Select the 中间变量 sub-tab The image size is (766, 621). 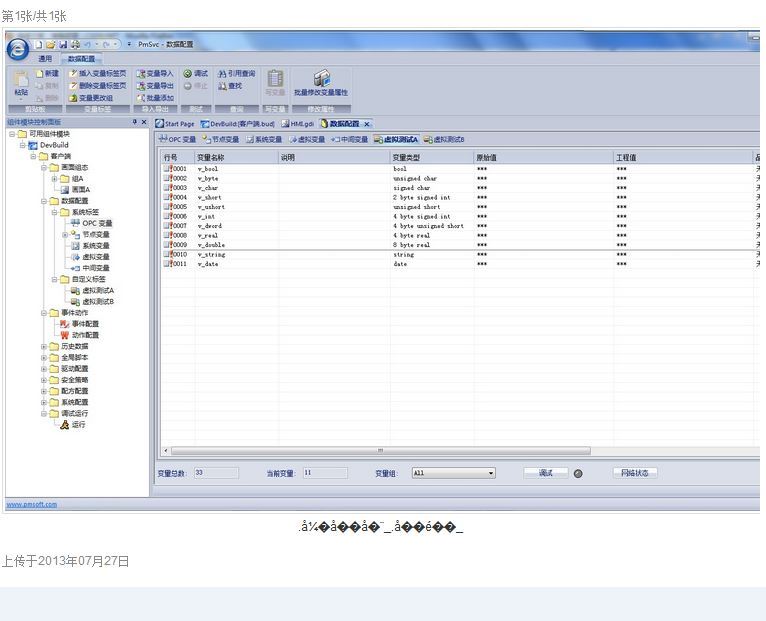(x=349, y=139)
